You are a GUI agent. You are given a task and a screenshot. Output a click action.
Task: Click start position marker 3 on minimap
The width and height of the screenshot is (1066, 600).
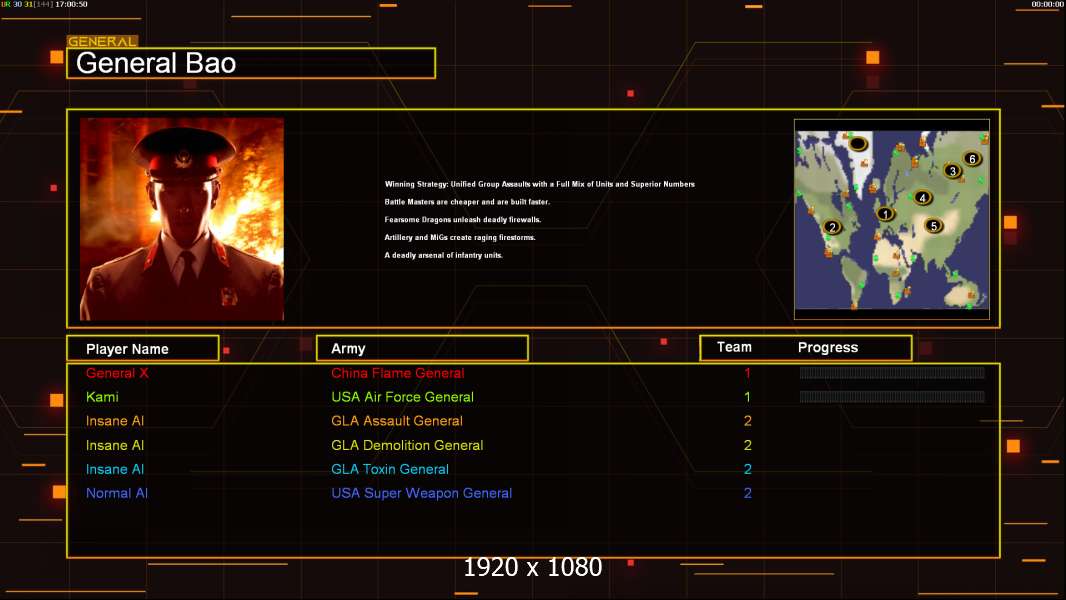tap(952, 171)
